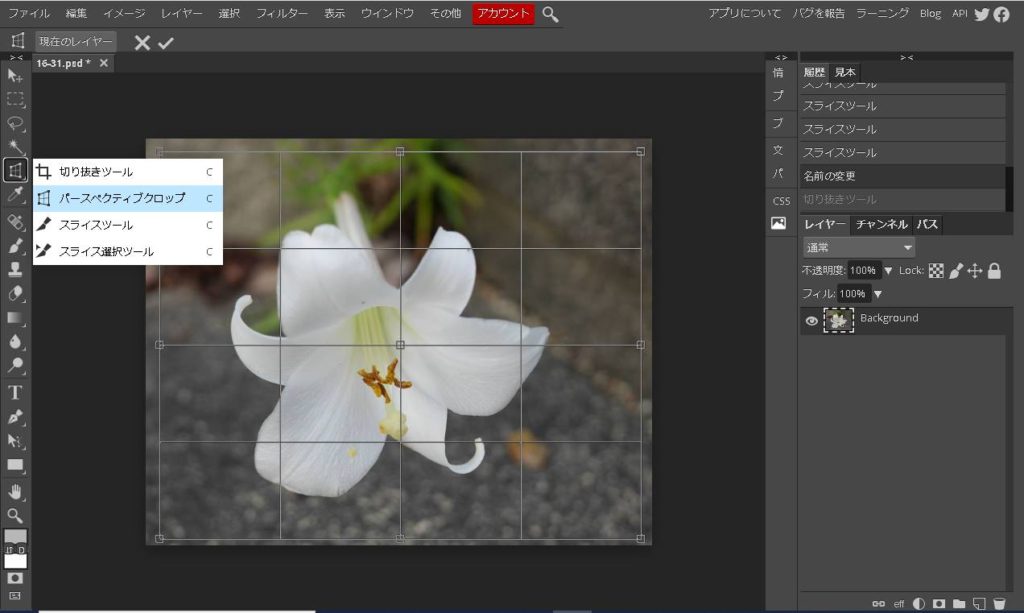Switch to the チャンネル tab

[881, 224]
